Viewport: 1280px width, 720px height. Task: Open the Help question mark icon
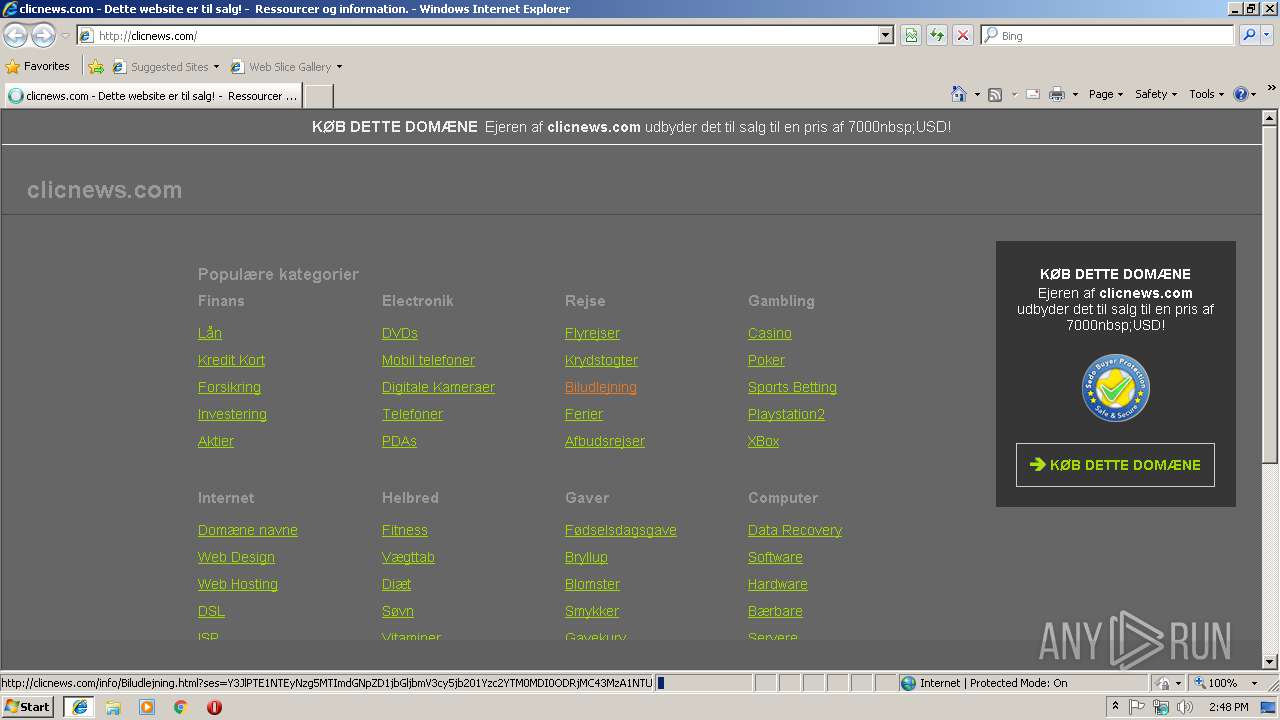point(1241,94)
